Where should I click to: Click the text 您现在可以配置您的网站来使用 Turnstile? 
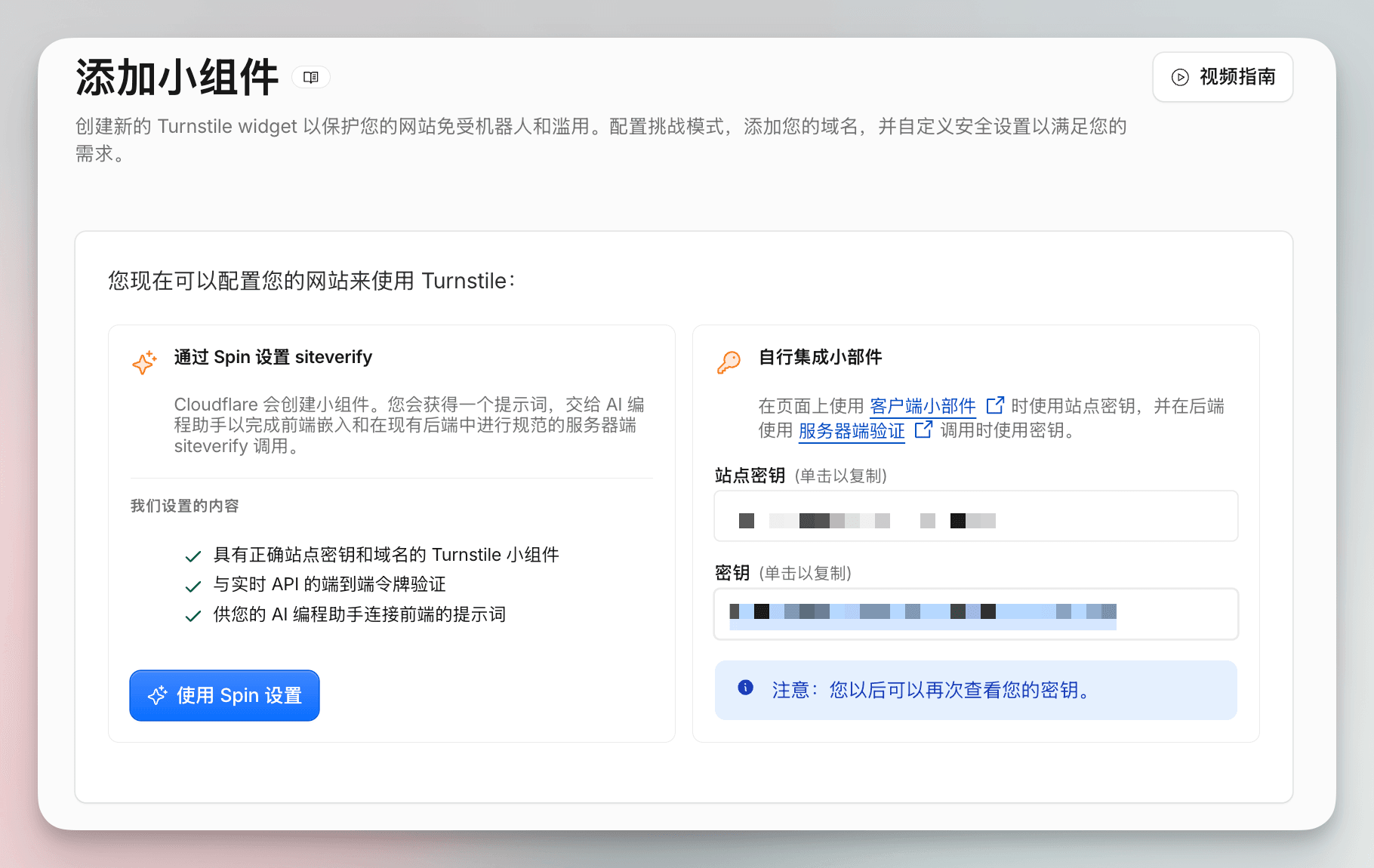[x=311, y=281]
